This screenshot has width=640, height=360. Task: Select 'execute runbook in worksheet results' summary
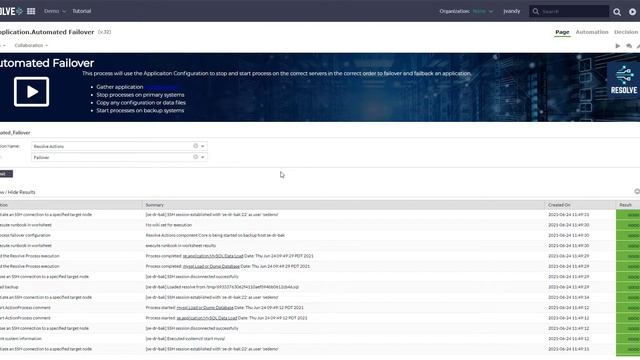click(180, 246)
